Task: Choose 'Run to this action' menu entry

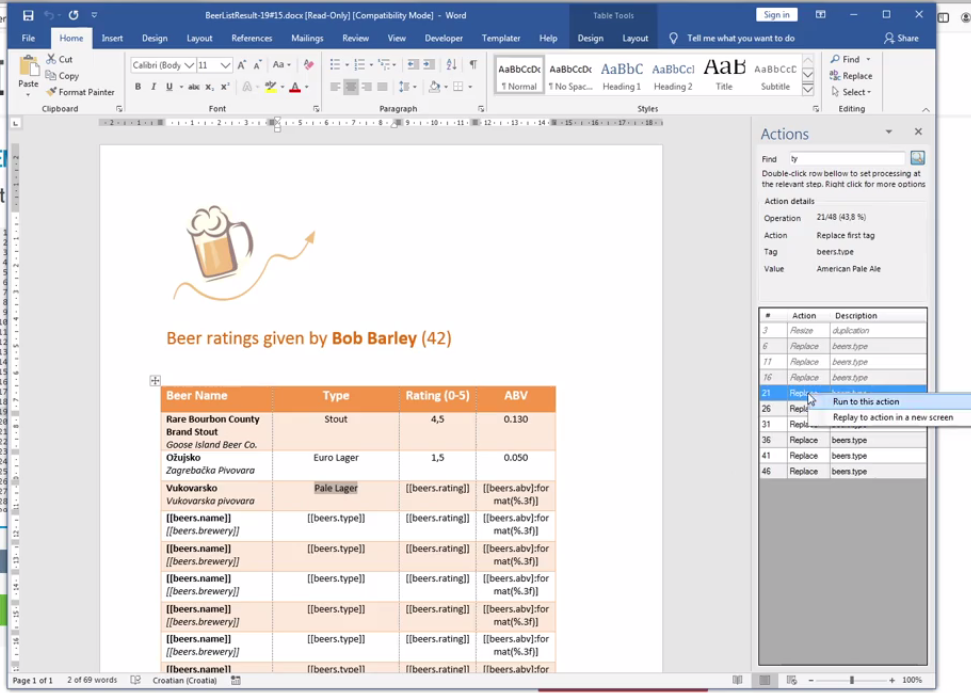Action: (x=865, y=401)
